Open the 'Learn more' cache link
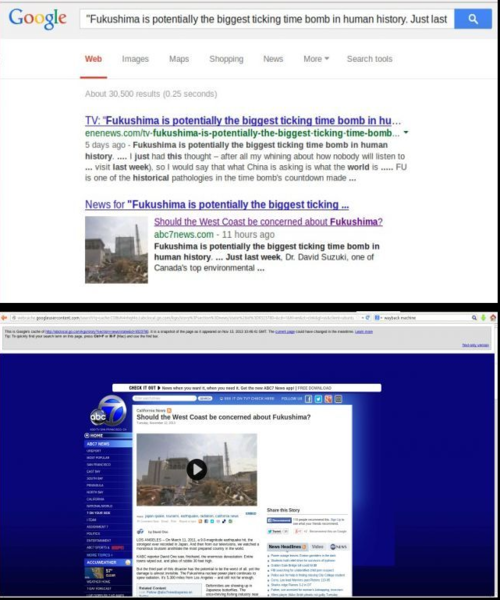 coord(364,332)
